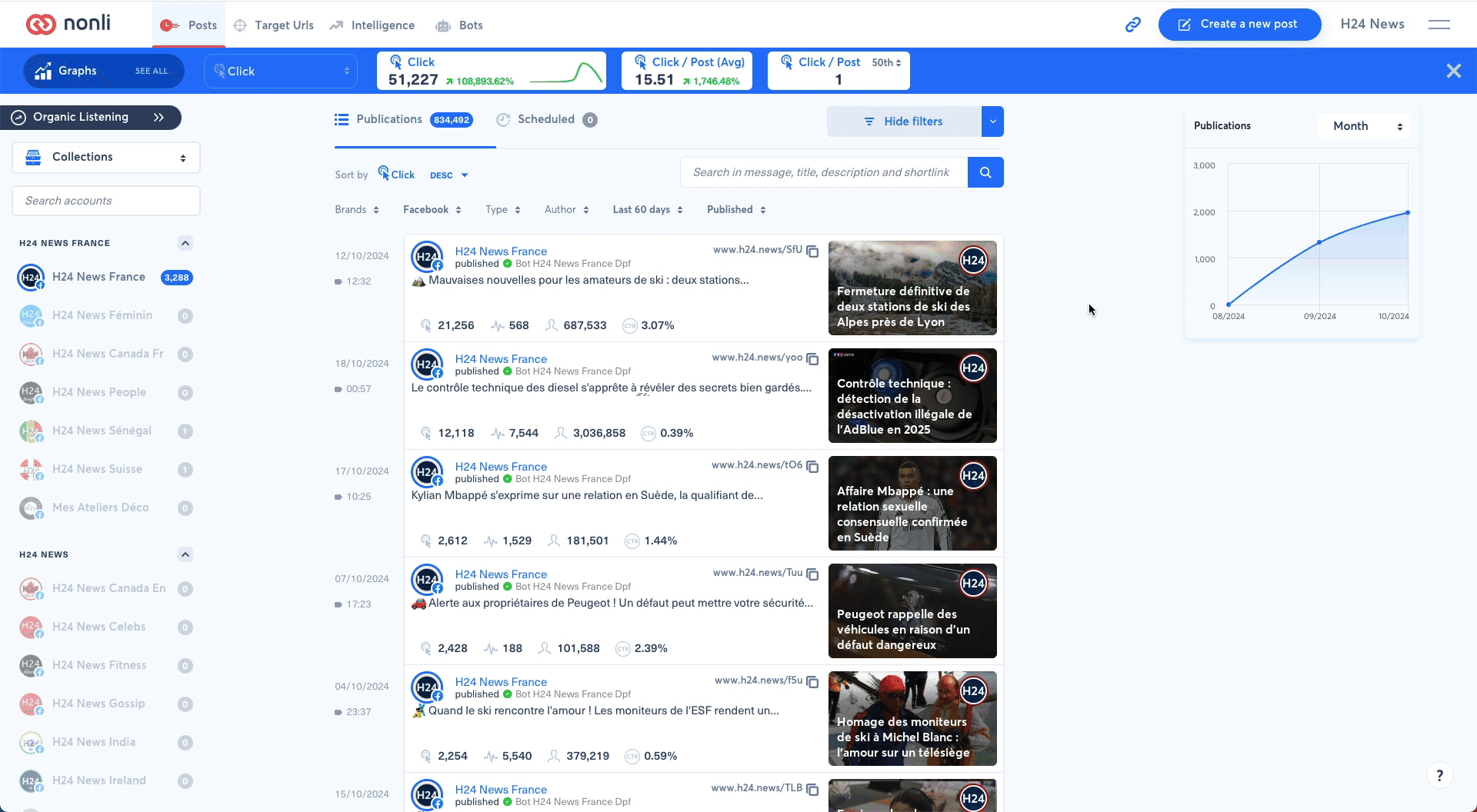Click SEE ALL graphs
Image resolution: width=1477 pixels, height=812 pixels.
tap(152, 71)
